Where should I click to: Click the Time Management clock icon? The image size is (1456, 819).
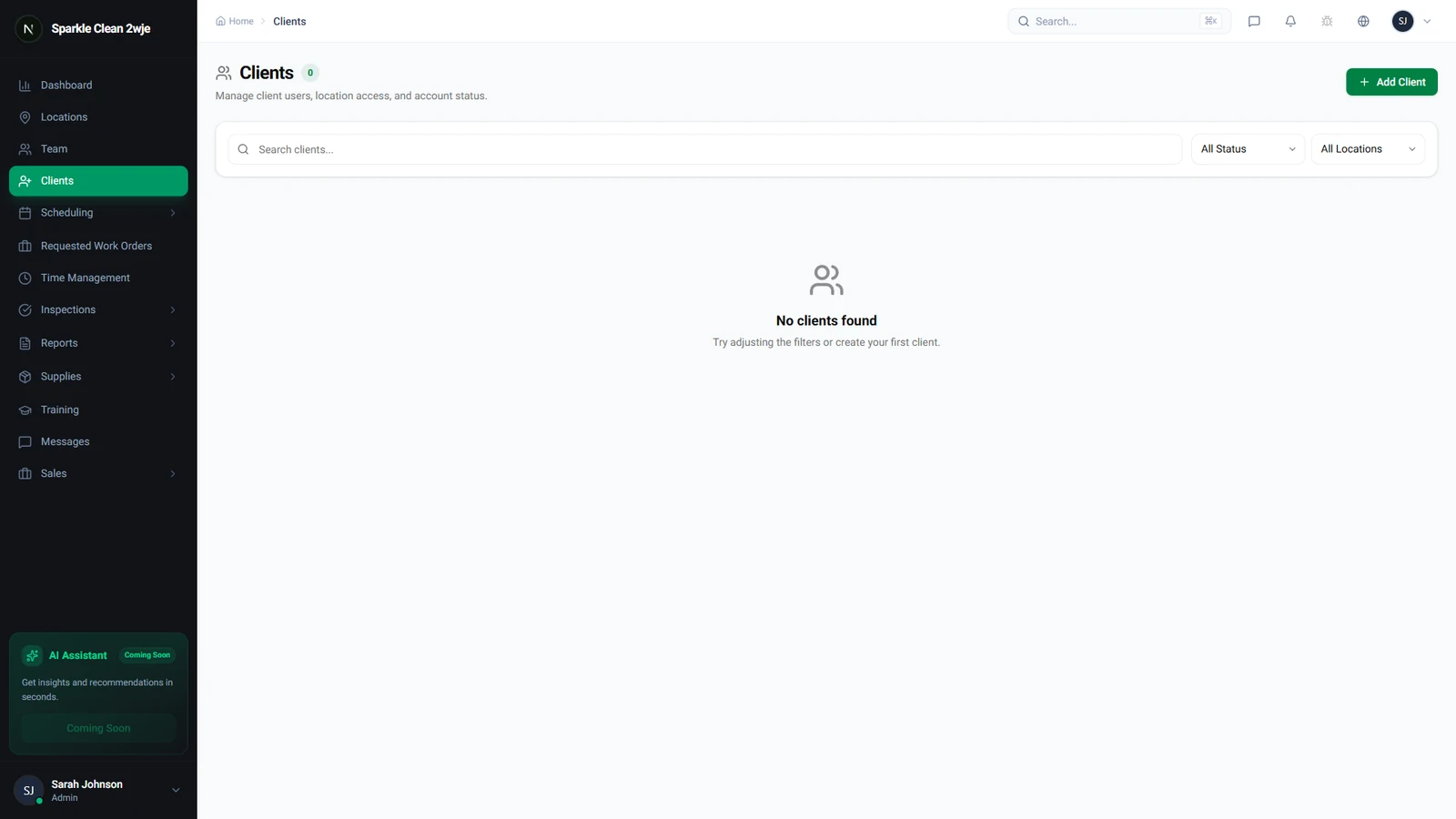pos(25,278)
